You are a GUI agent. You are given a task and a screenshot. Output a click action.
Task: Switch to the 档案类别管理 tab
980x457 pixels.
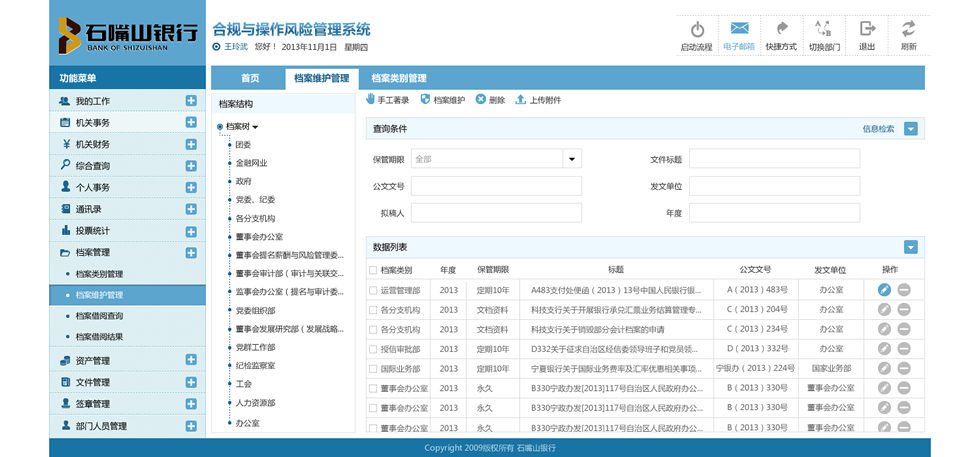coord(399,78)
